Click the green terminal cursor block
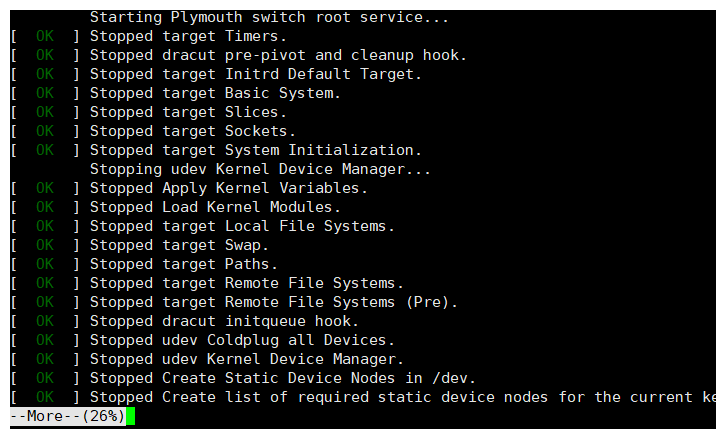726x439 pixels. [x=130, y=416]
